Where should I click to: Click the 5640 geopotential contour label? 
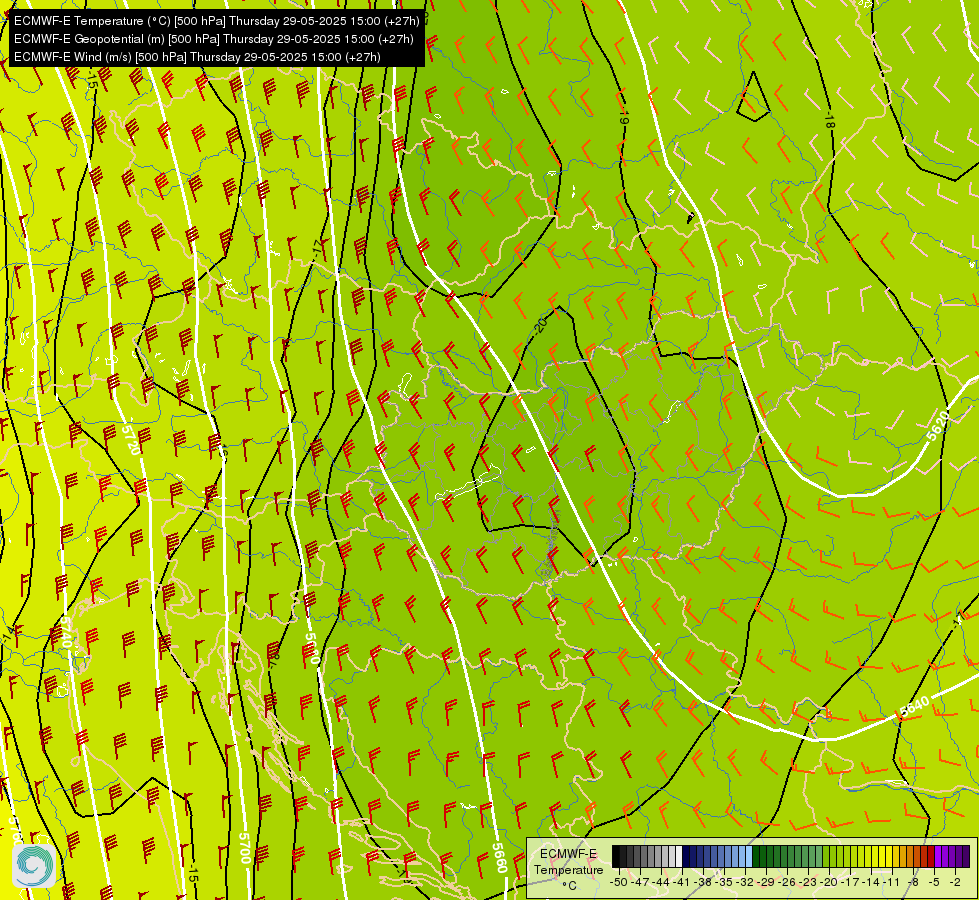coord(915,706)
